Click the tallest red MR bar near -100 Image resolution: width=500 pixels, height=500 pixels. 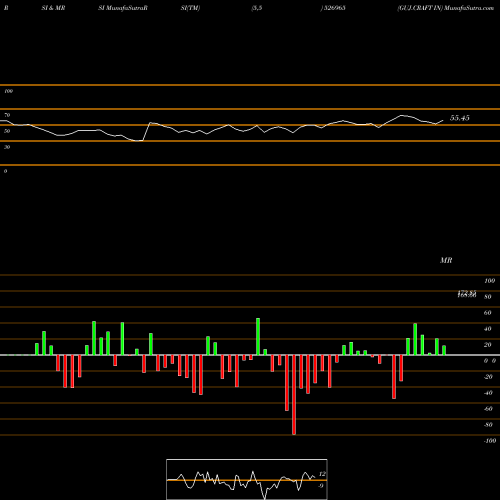pyautogui.click(x=294, y=395)
